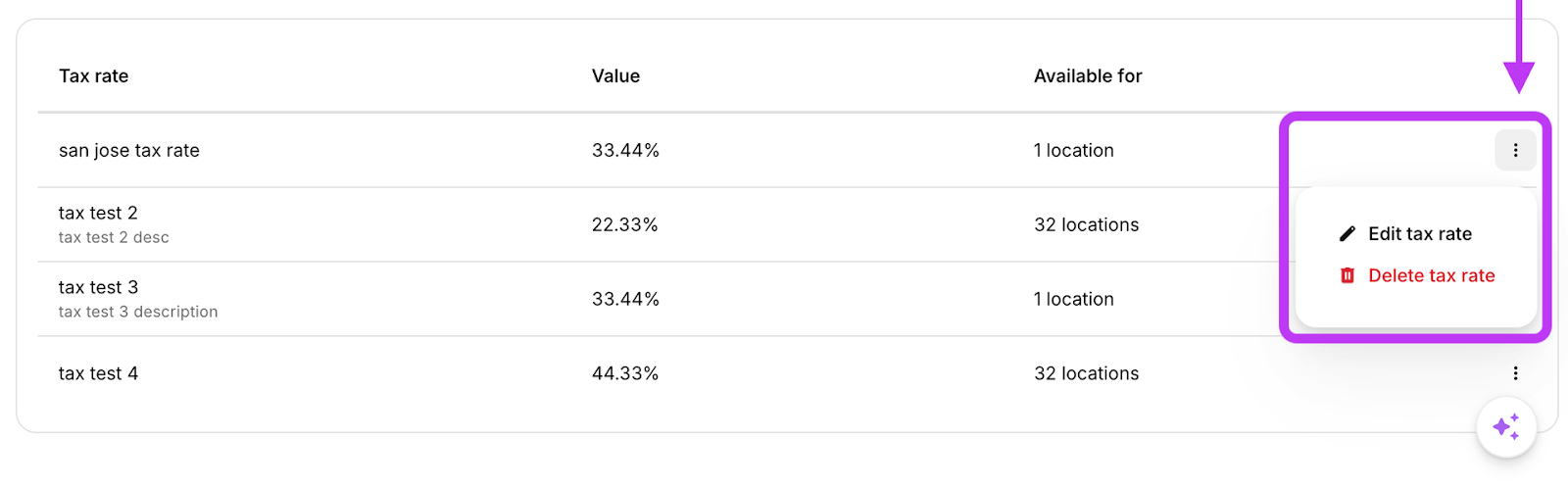Click the 44.33% value for tax test 4

tap(625, 374)
